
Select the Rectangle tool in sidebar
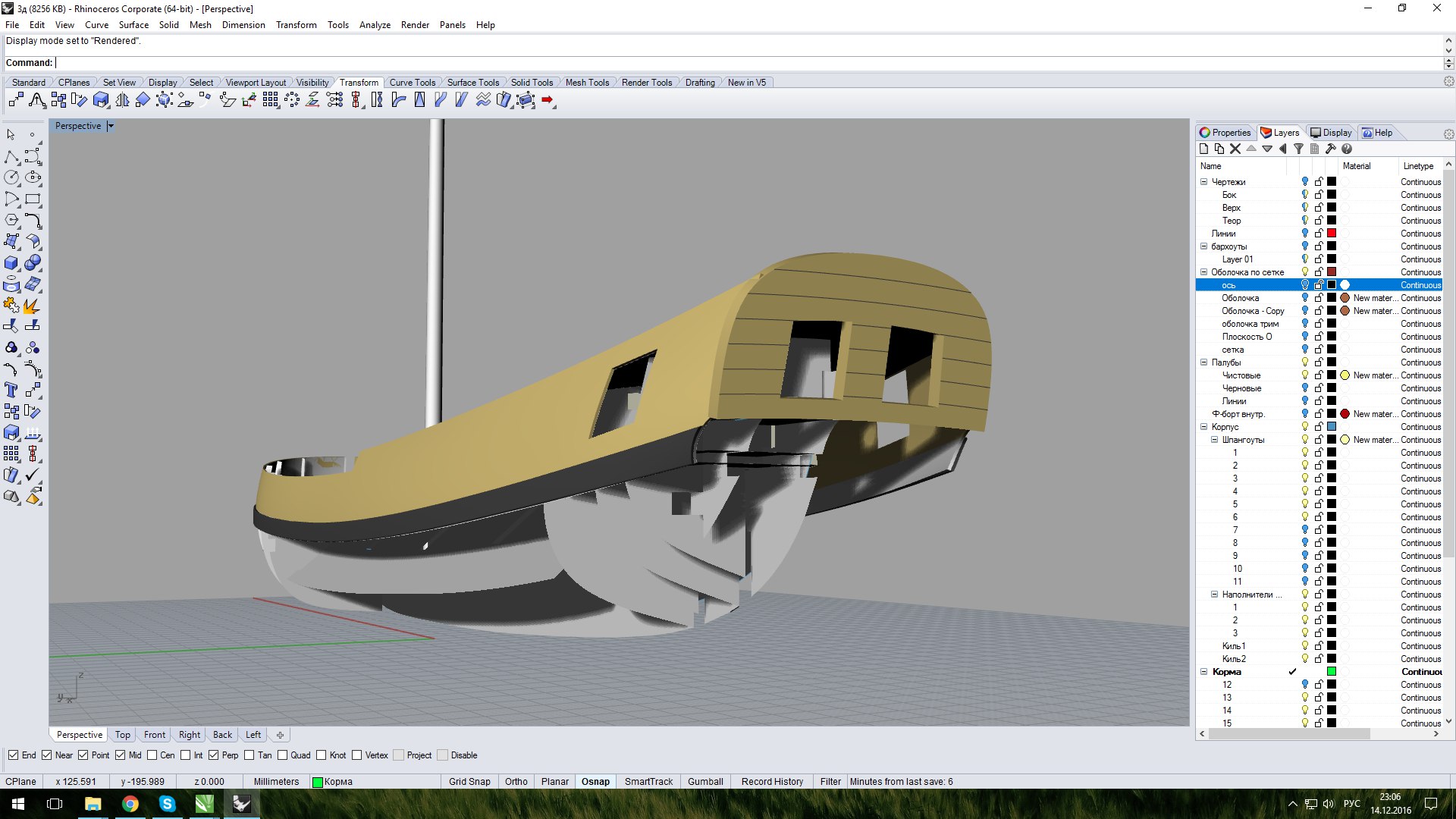coord(33,199)
